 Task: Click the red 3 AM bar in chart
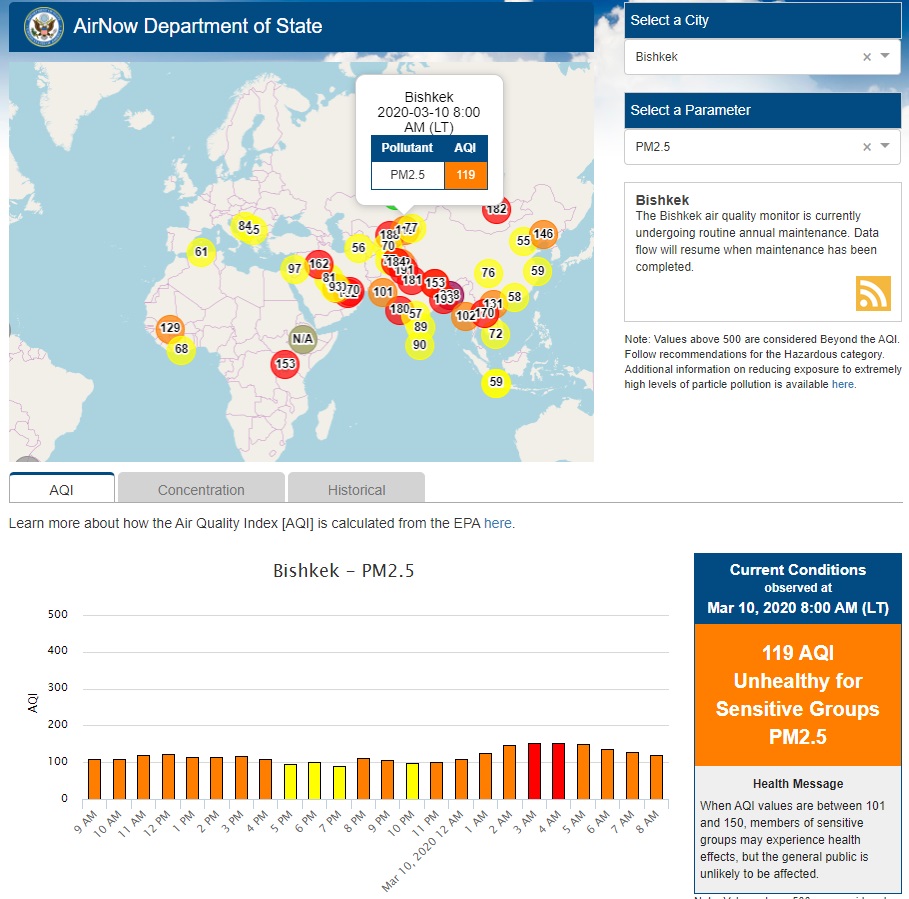point(534,771)
